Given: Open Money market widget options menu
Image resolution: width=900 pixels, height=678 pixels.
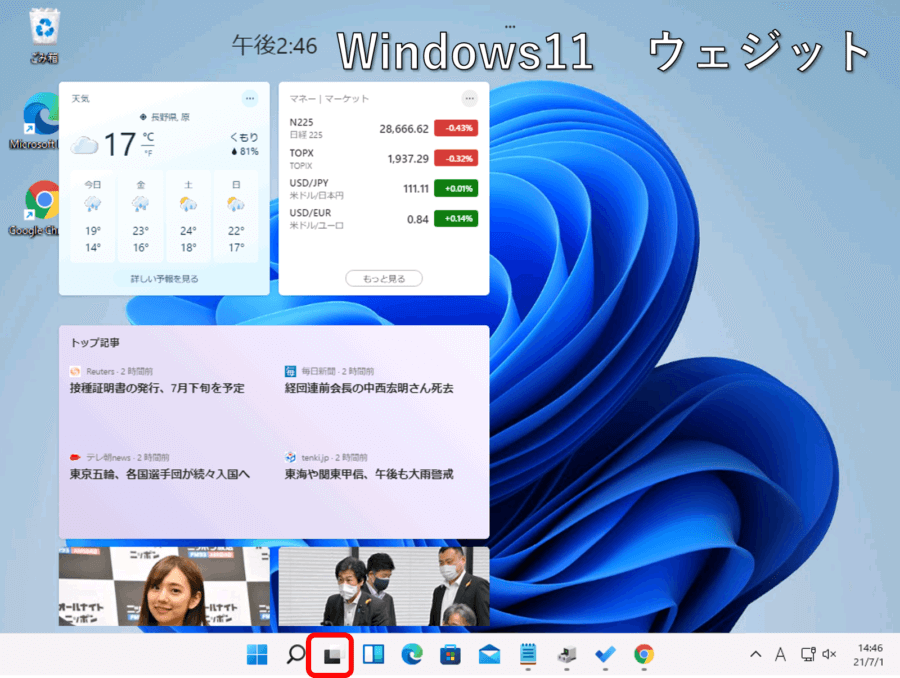Looking at the screenshot, I should (470, 98).
